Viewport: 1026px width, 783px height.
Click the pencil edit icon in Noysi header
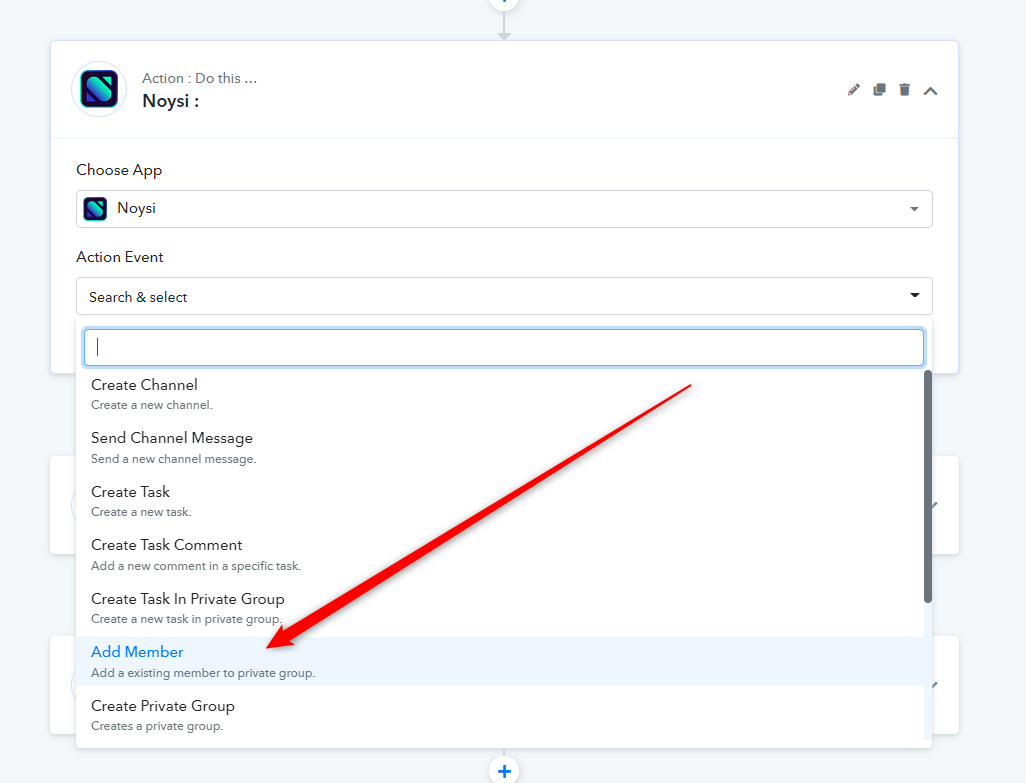[x=853, y=90]
